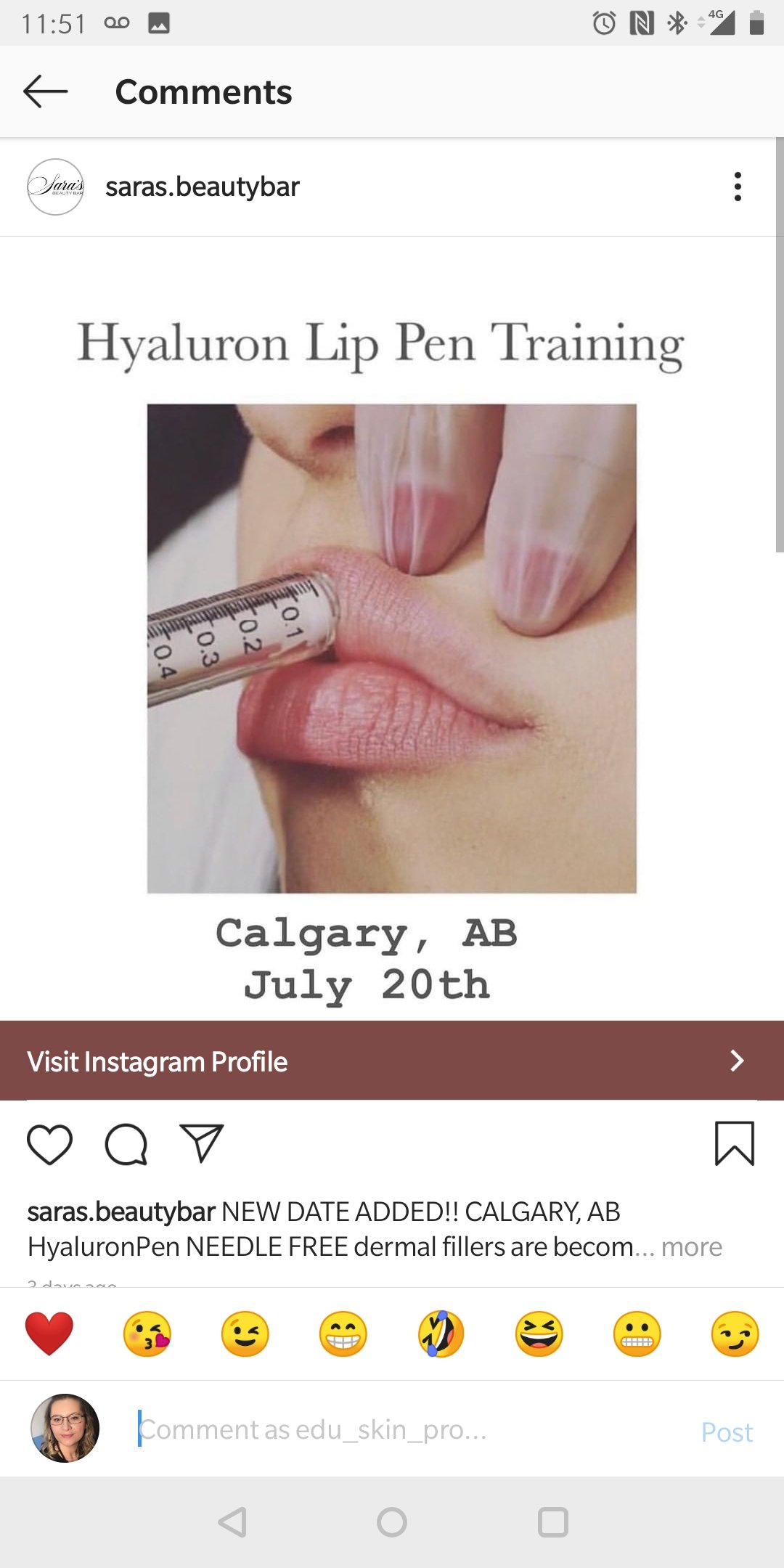Open saras.beautybar profile picture
Screen dimensions: 784x1568
pyautogui.click(x=55, y=187)
